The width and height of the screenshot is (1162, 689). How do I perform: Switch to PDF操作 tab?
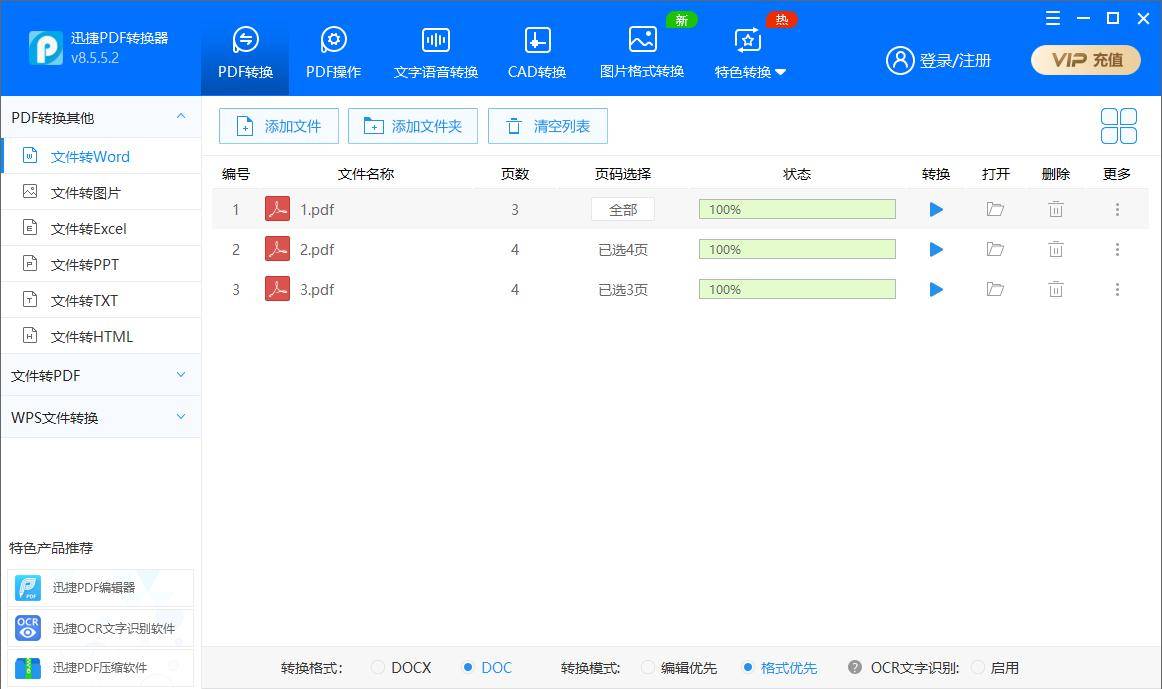pos(333,52)
